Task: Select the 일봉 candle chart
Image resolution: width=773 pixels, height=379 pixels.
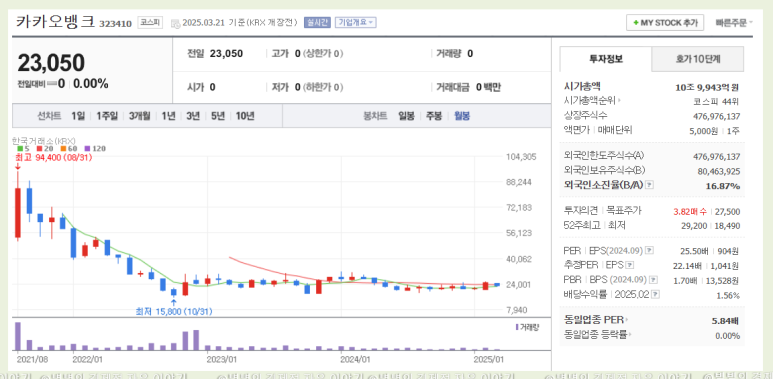Action: 406,116
